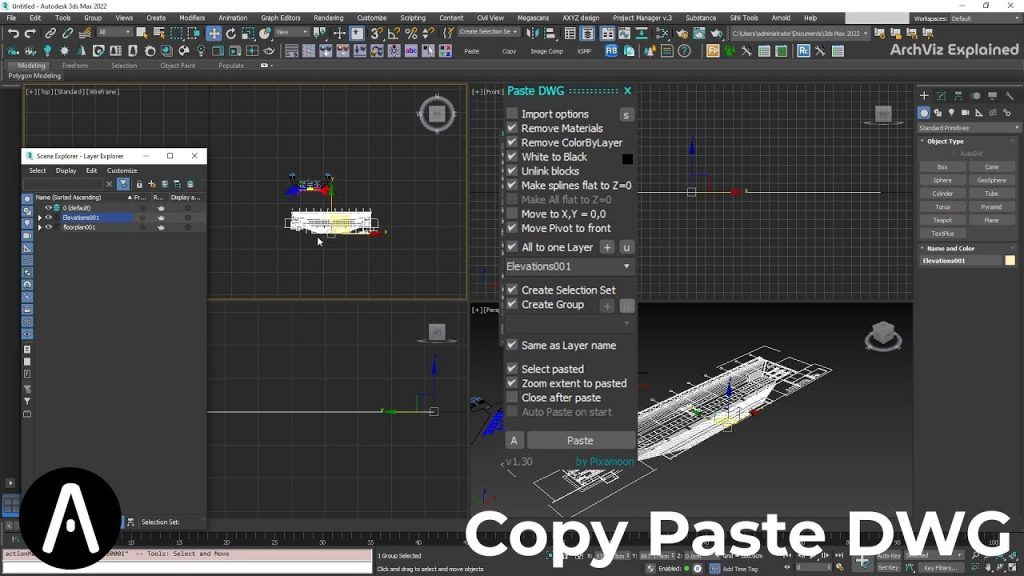Click the blue RB toolbar icon

pyautogui.click(x=611, y=50)
